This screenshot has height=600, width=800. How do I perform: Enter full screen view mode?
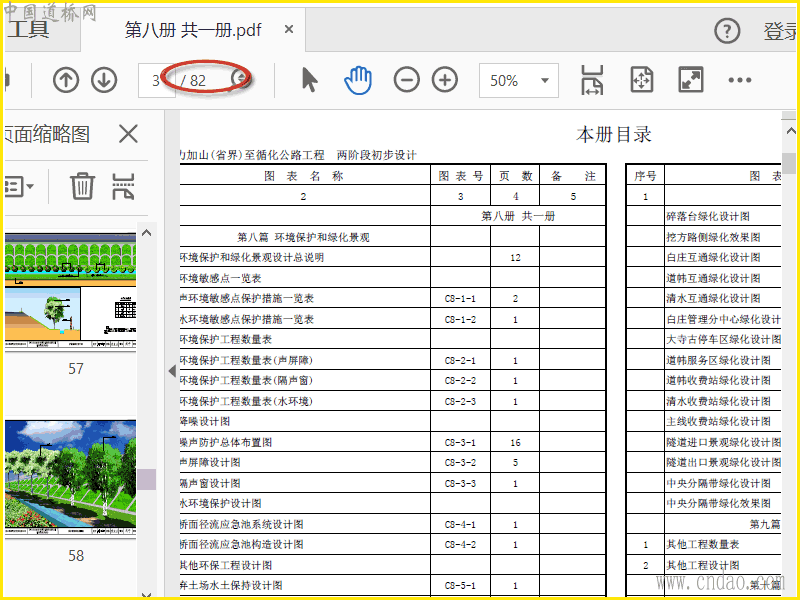point(690,80)
